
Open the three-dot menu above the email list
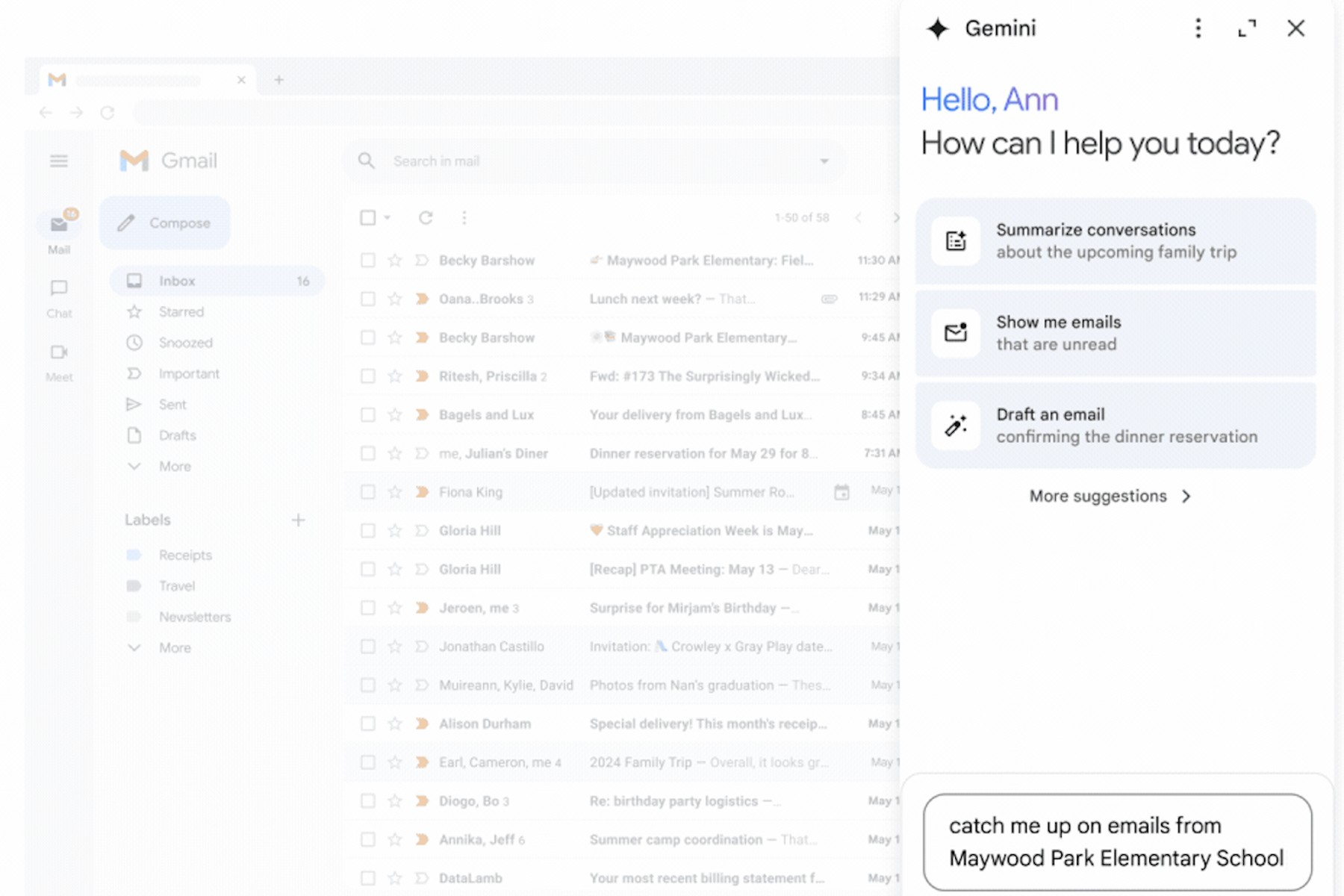[x=464, y=217]
